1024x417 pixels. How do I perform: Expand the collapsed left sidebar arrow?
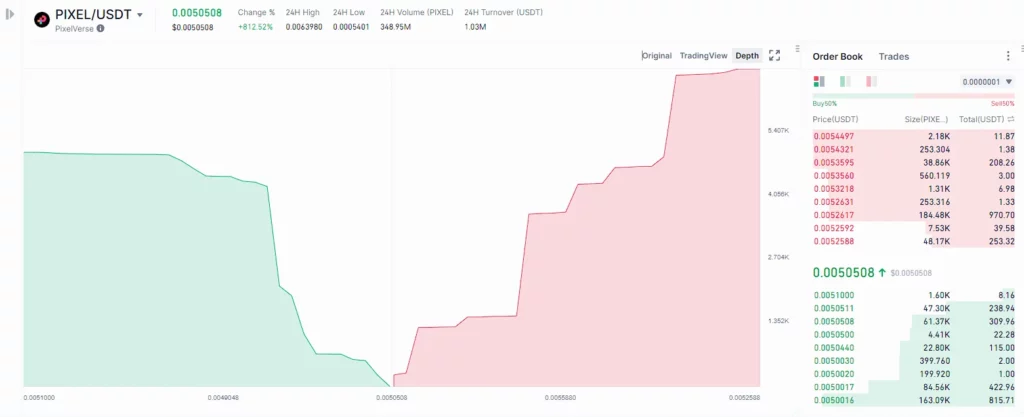[x=9, y=14]
